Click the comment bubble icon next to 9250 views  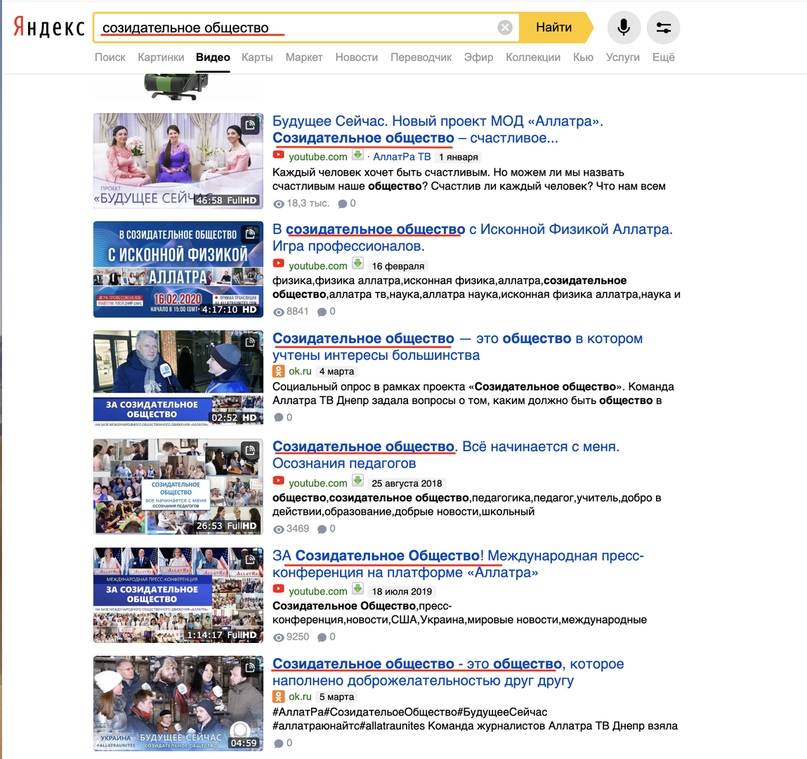pos(322,638)
